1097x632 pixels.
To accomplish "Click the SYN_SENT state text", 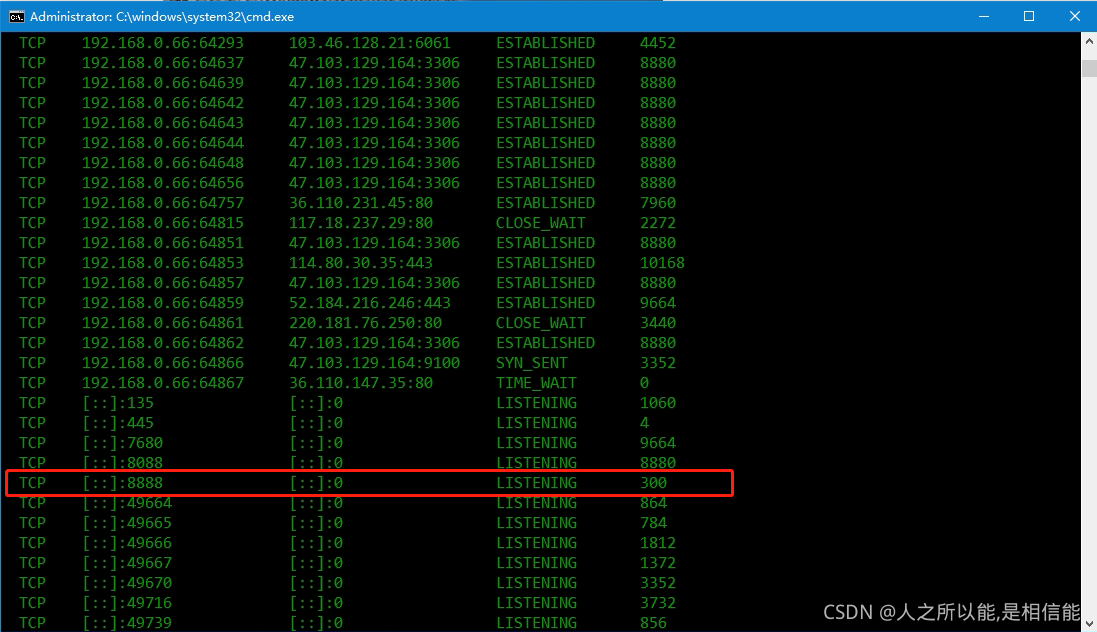I will 532,363.
